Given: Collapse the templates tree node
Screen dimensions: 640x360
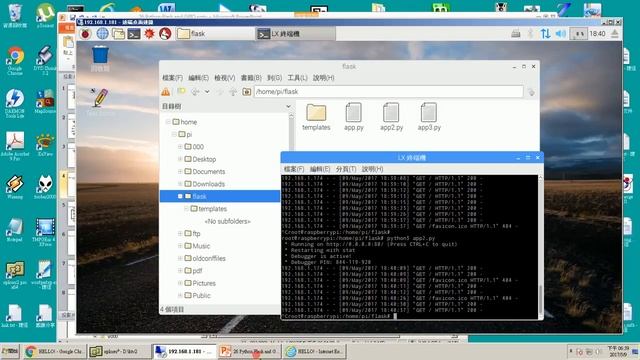Looking at the screenshot, I should [186, 209].
